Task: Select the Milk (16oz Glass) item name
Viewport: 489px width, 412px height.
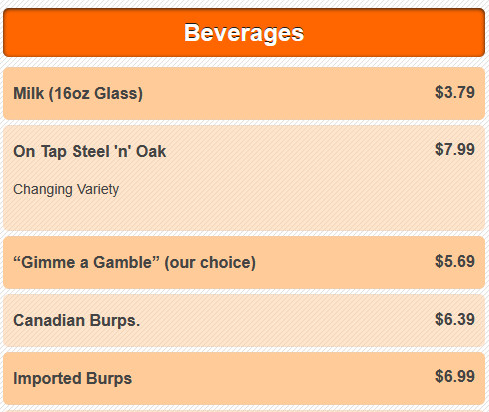Action: [x=78, y=93]
